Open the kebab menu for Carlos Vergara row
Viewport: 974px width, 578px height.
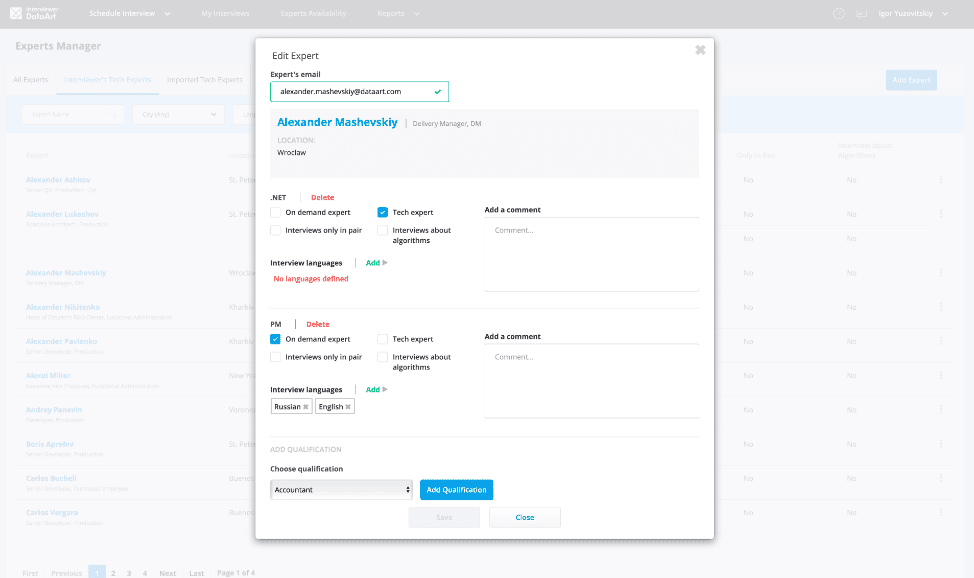(x=940, y=515)
